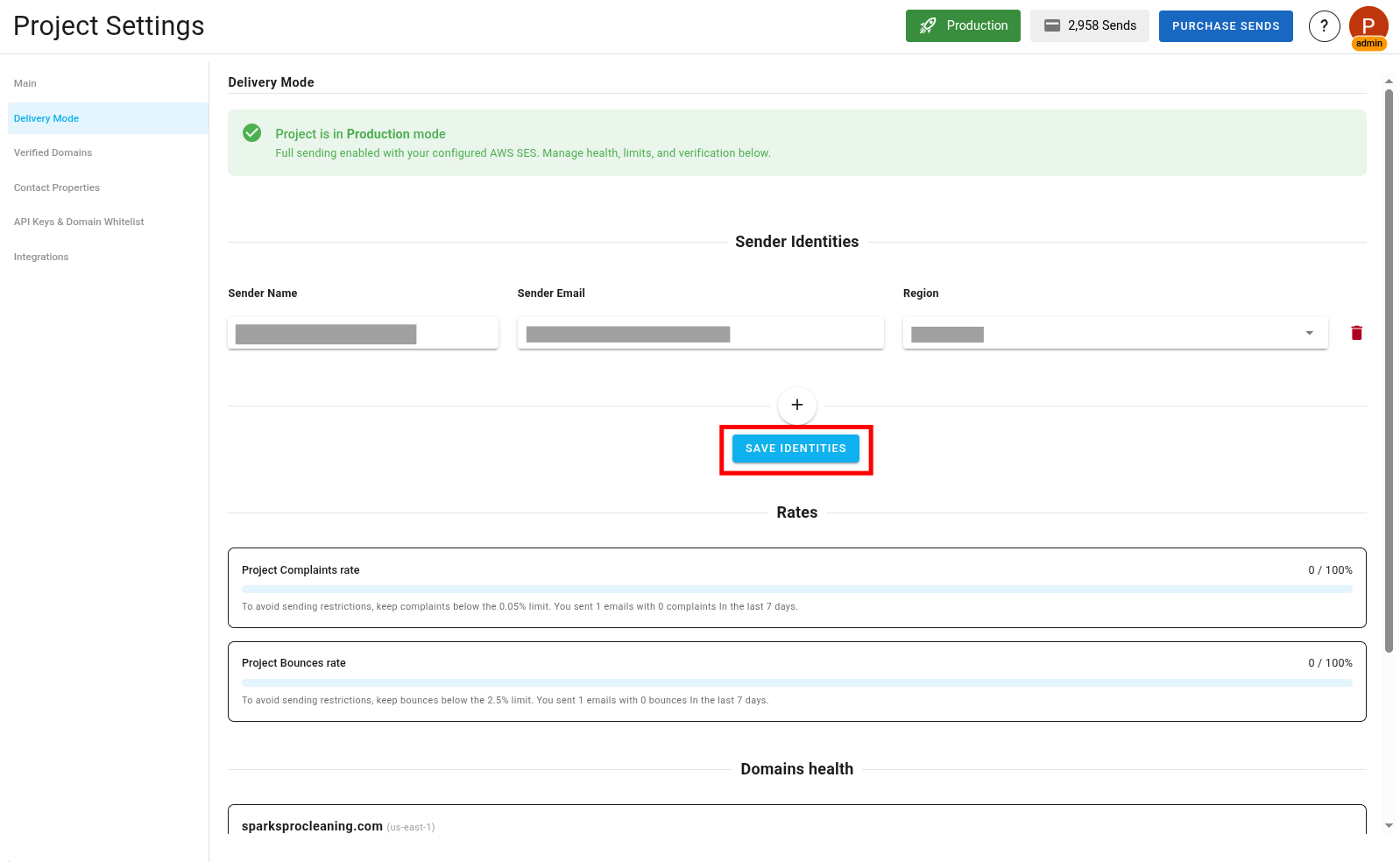Click the Save Identities button

pos(795,449)
